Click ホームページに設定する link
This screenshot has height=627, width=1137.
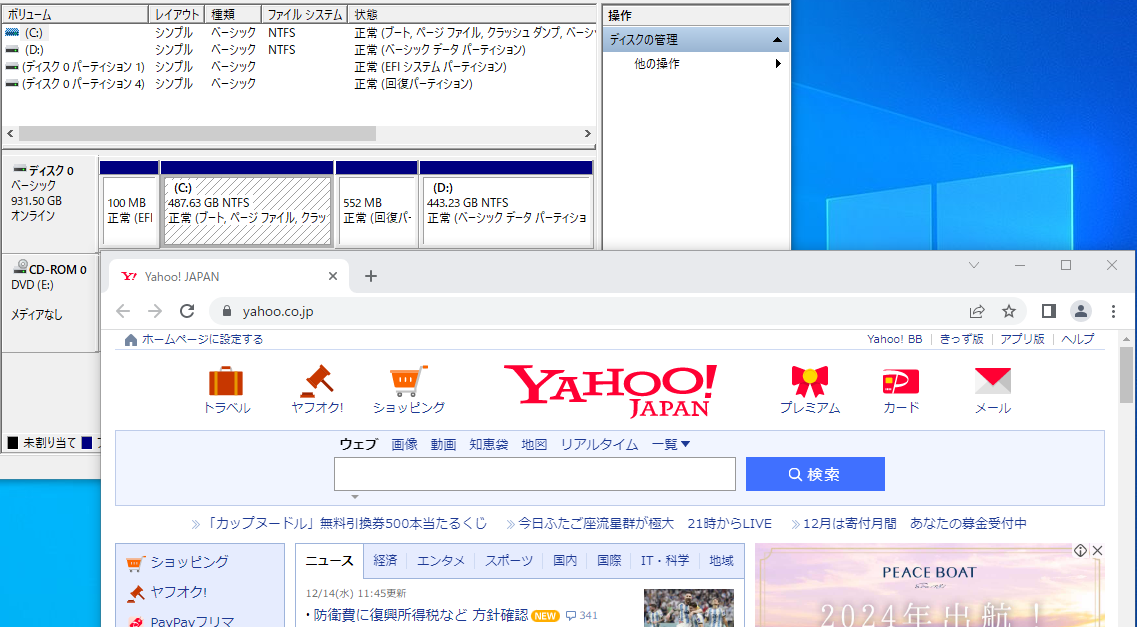202,339
